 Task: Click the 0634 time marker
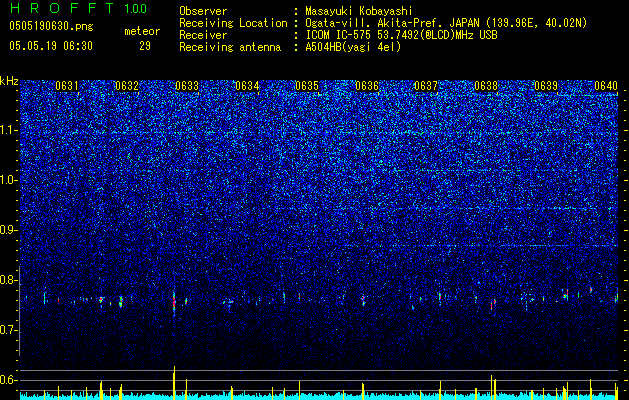247,86
